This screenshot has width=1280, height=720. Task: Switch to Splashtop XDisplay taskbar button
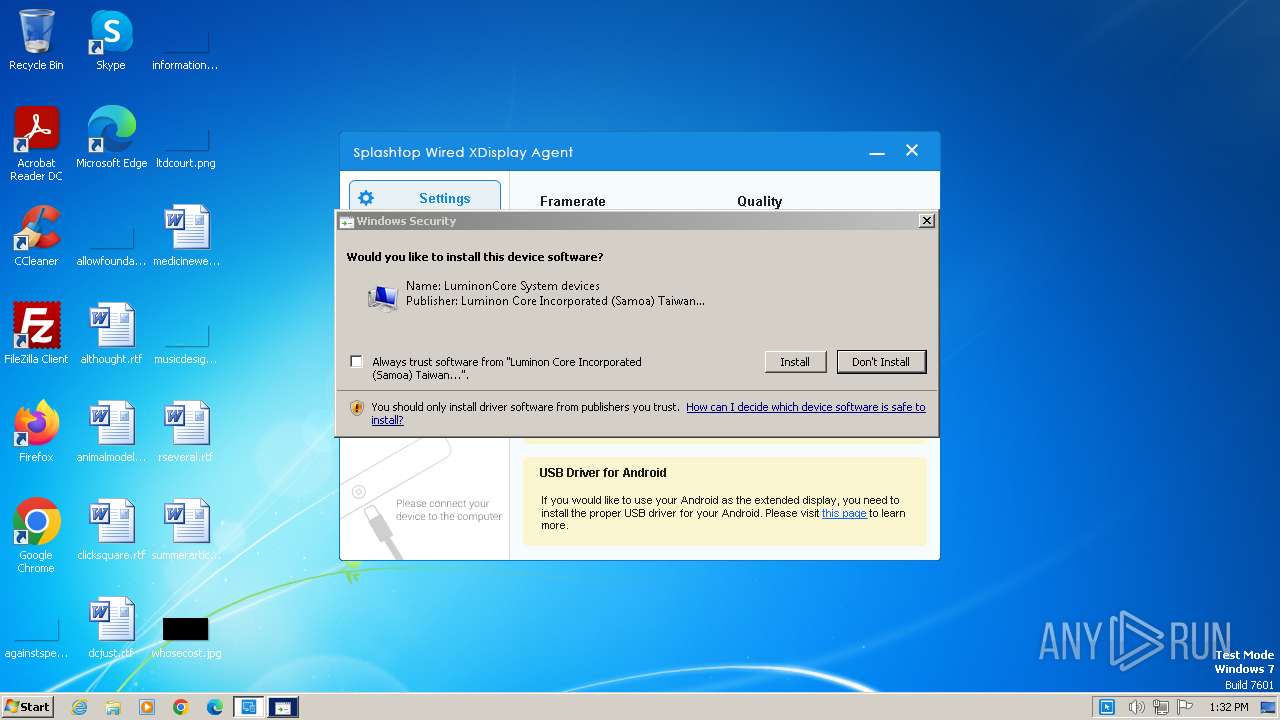click(x=249, y=707)
